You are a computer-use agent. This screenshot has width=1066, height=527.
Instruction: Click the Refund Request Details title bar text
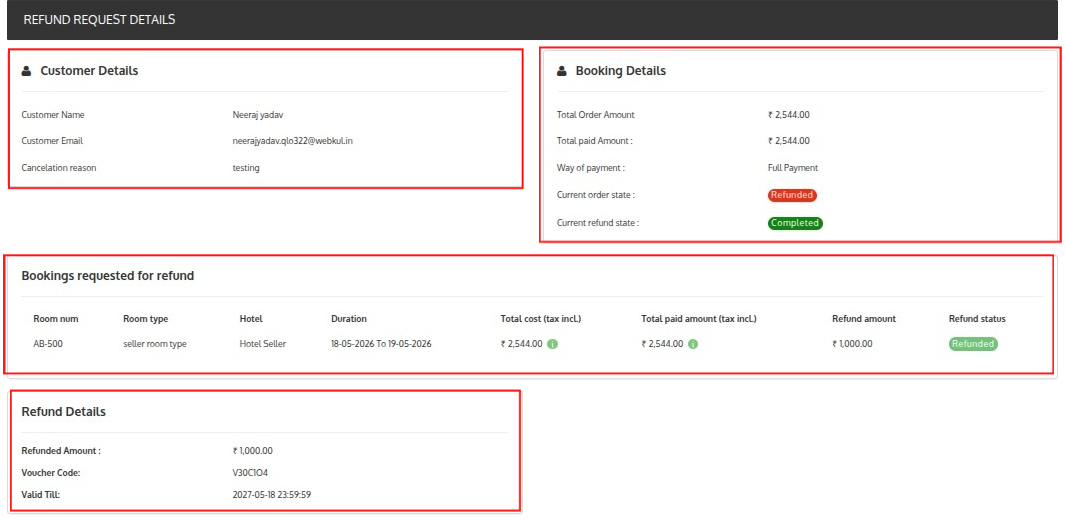point(99,20)
